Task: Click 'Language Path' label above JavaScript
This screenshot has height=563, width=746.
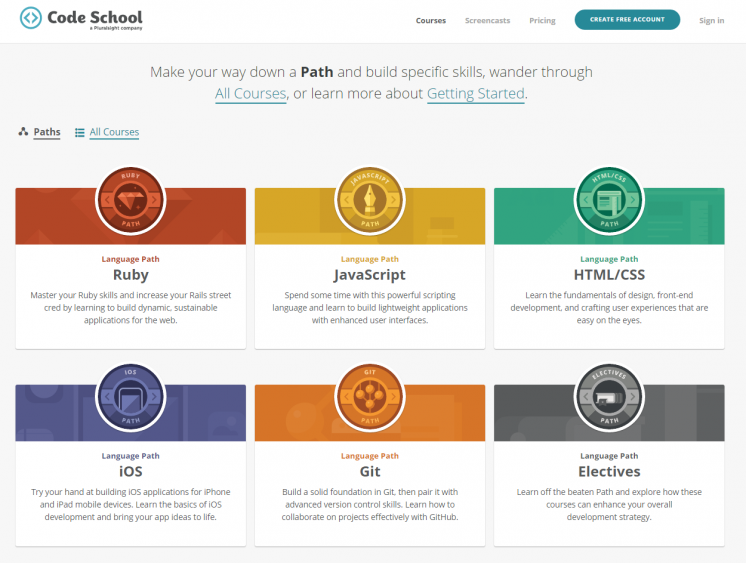Action: point(370,259)
